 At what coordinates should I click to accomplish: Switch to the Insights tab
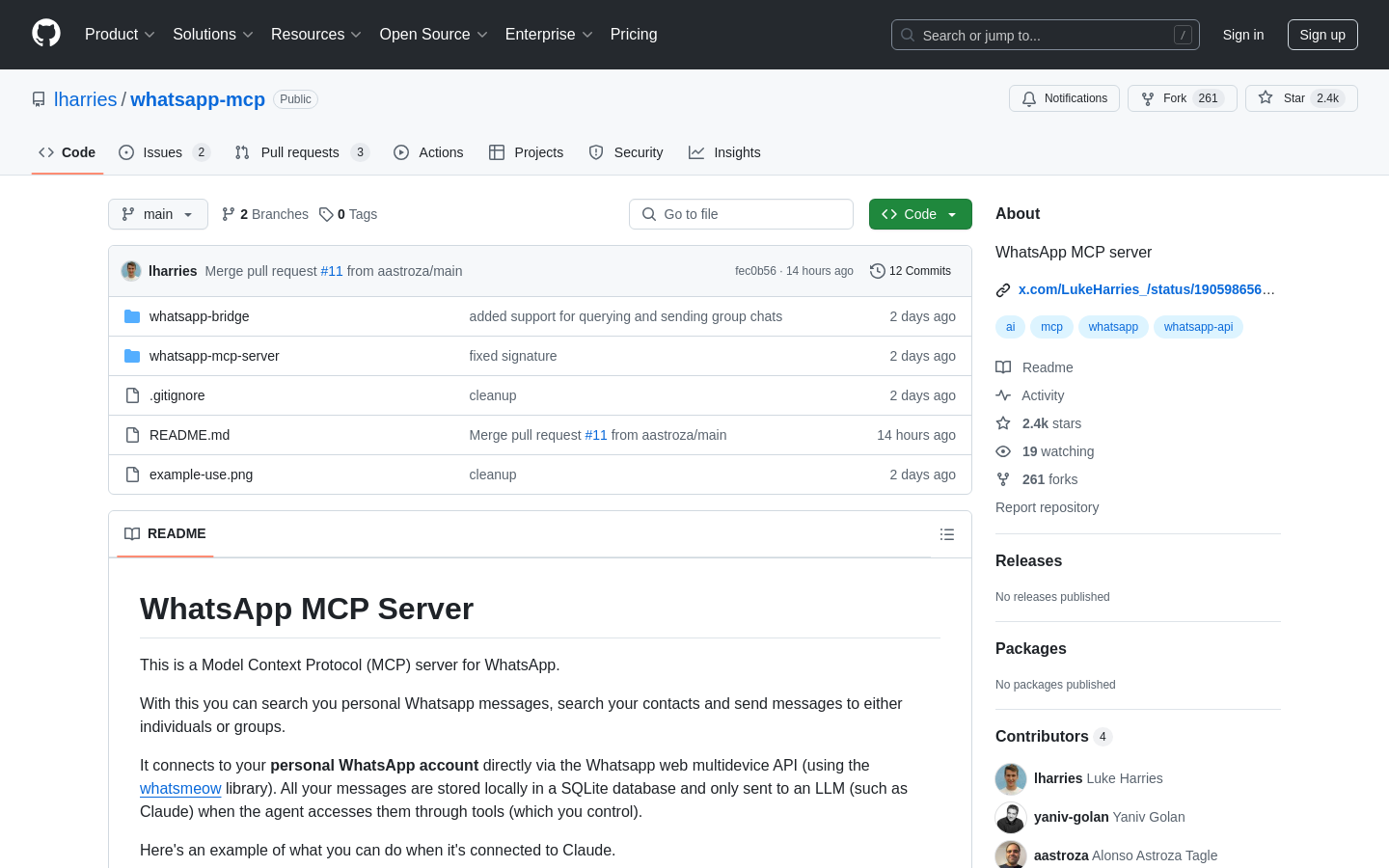[x=724, y=152]
